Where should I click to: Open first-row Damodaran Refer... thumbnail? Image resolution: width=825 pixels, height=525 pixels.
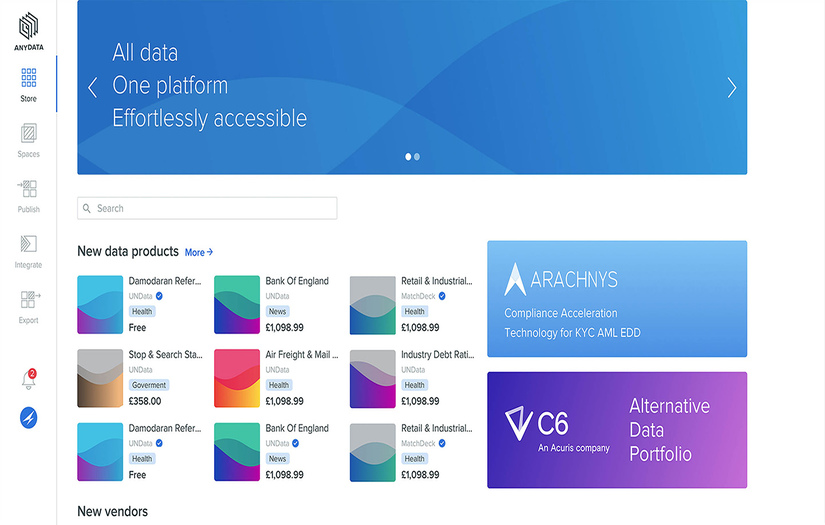(x=100, y=305)
